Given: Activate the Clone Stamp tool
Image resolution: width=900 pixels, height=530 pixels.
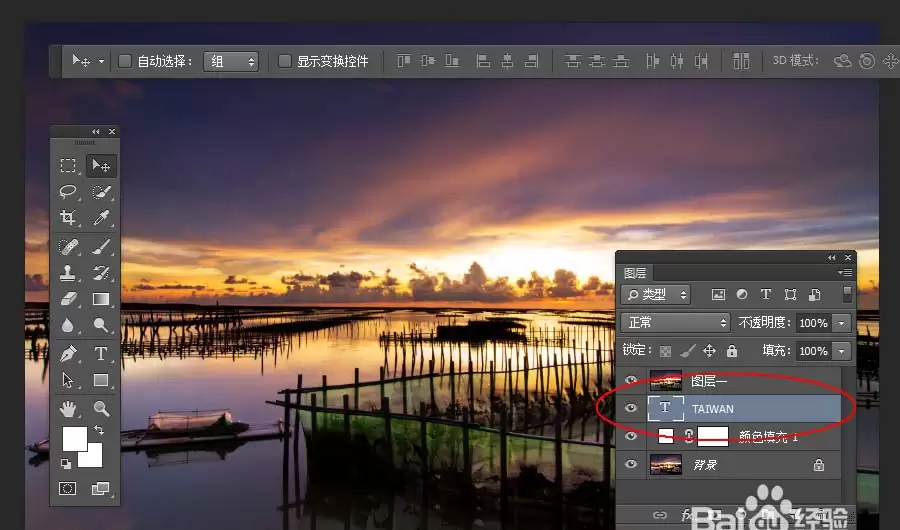Looking at the screenshot, I should pyautogui.click(x=68, y=273).
